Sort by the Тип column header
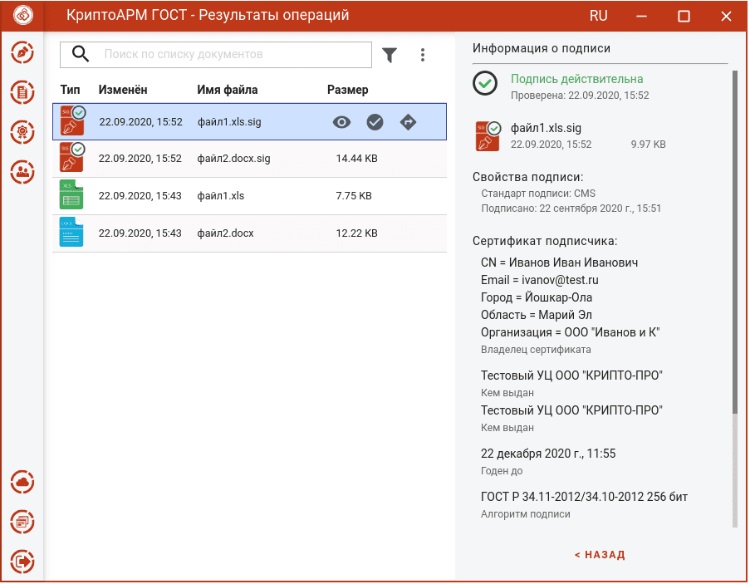Image resolution: width=749 pixels, height=584 pixels. coord(70,90)
